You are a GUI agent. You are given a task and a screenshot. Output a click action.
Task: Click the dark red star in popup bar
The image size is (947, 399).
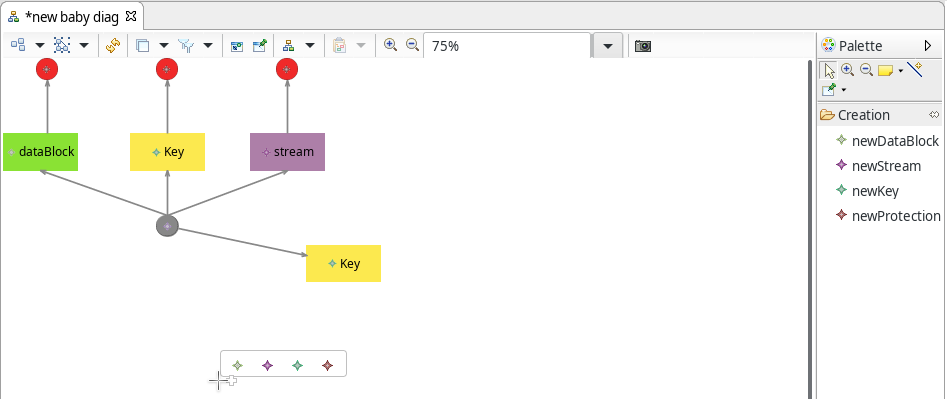327,365
